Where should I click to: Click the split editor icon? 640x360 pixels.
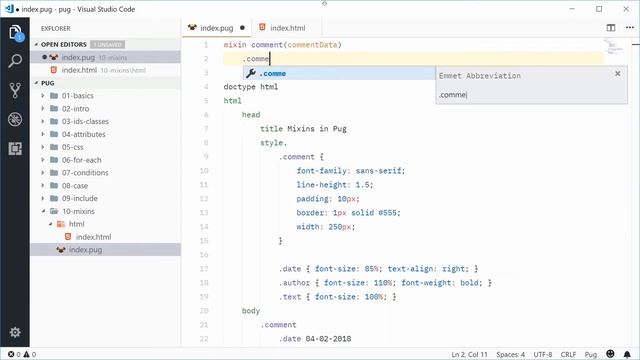point(611,28)
